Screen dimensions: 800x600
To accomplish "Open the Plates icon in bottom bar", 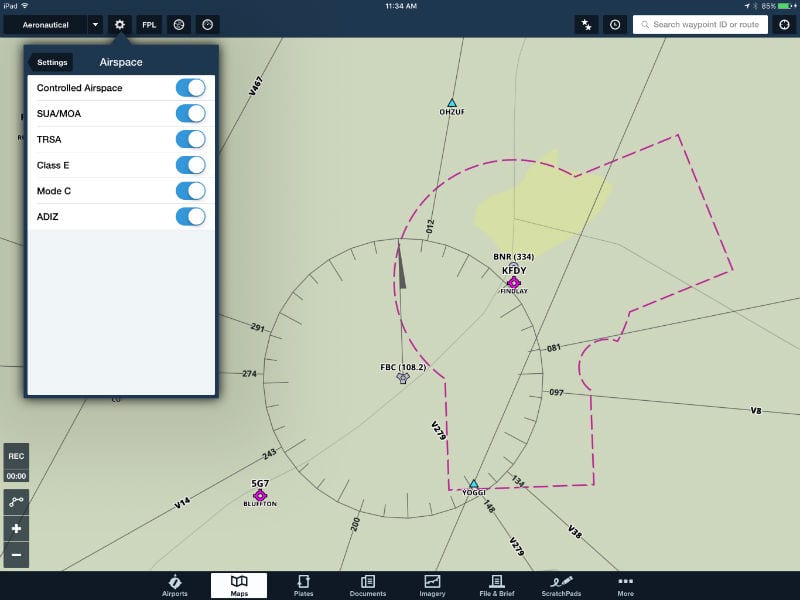I will tap(304, 583).
